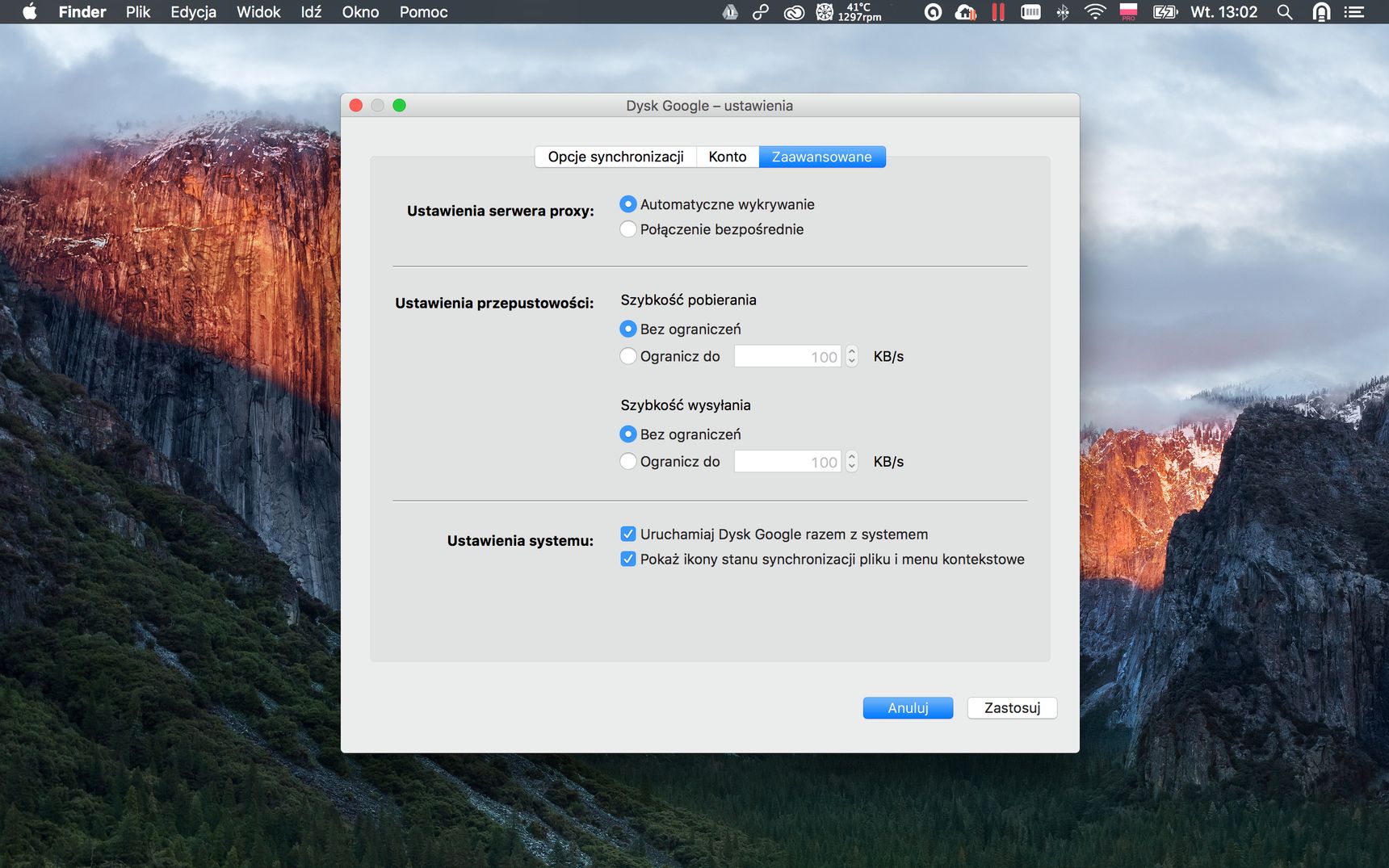Select the Zaawansowane tab

click(x=822, y=157)
